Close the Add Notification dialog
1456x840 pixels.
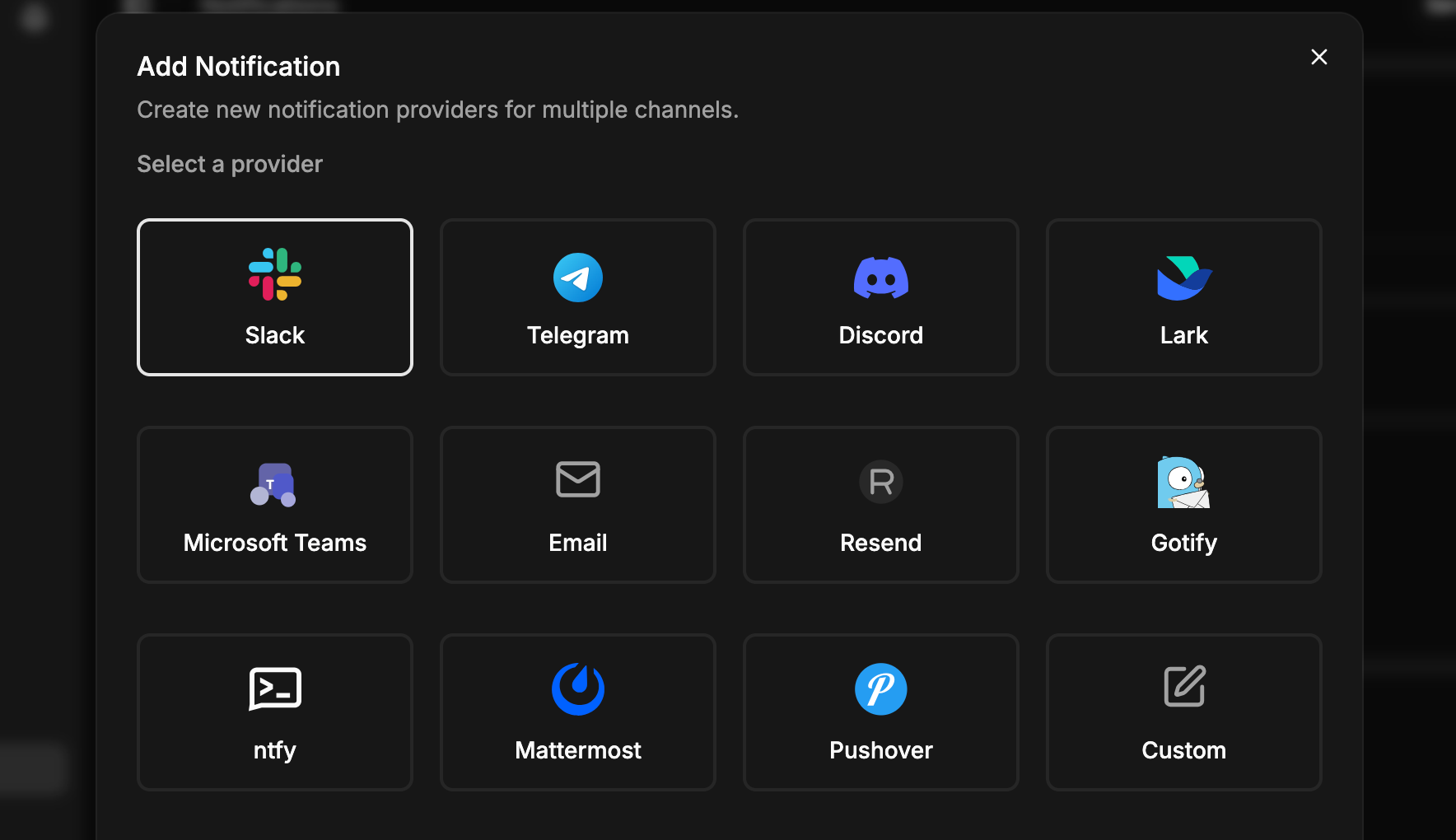point(1319,57)
